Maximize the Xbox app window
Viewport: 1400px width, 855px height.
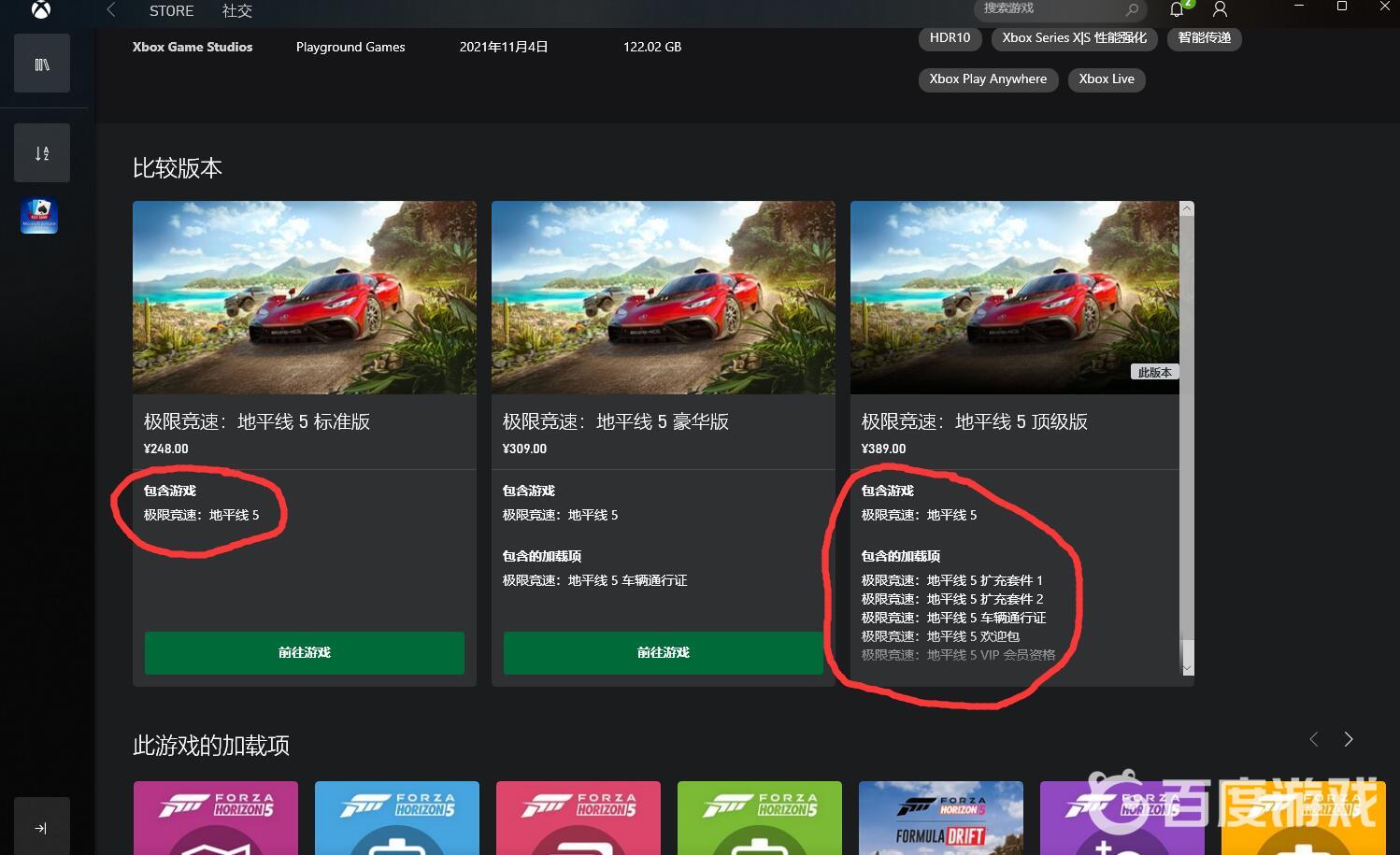tap(1342, 7)
